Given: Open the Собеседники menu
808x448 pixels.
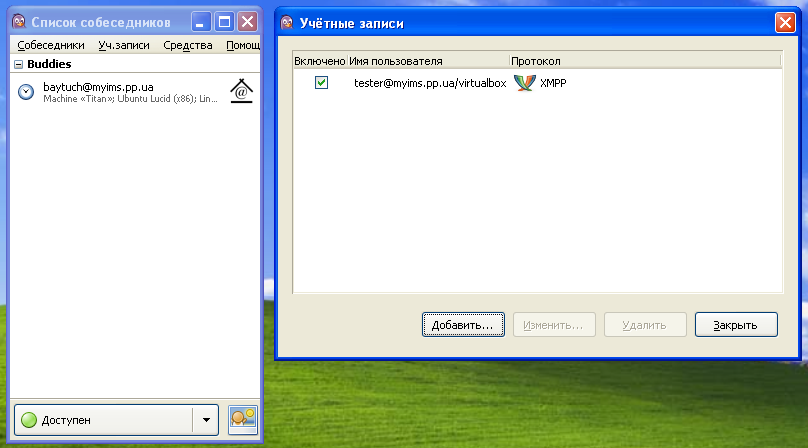Looking at the screenshot, I should pos(51,45).
